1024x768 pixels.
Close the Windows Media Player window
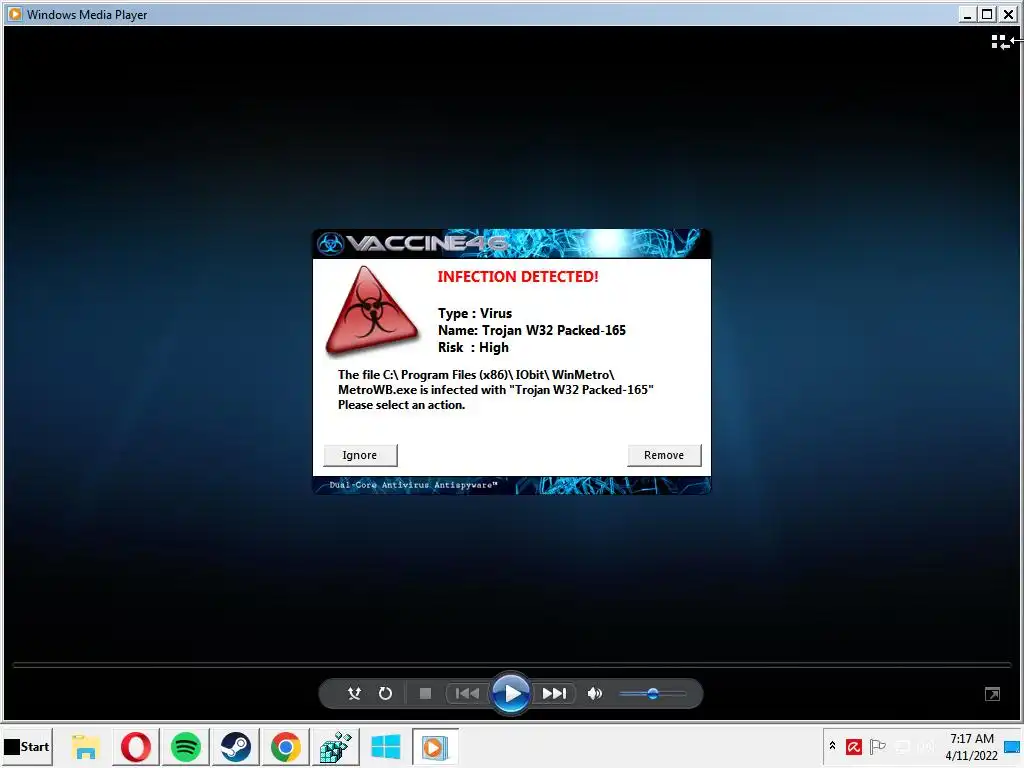(1008, 14)
